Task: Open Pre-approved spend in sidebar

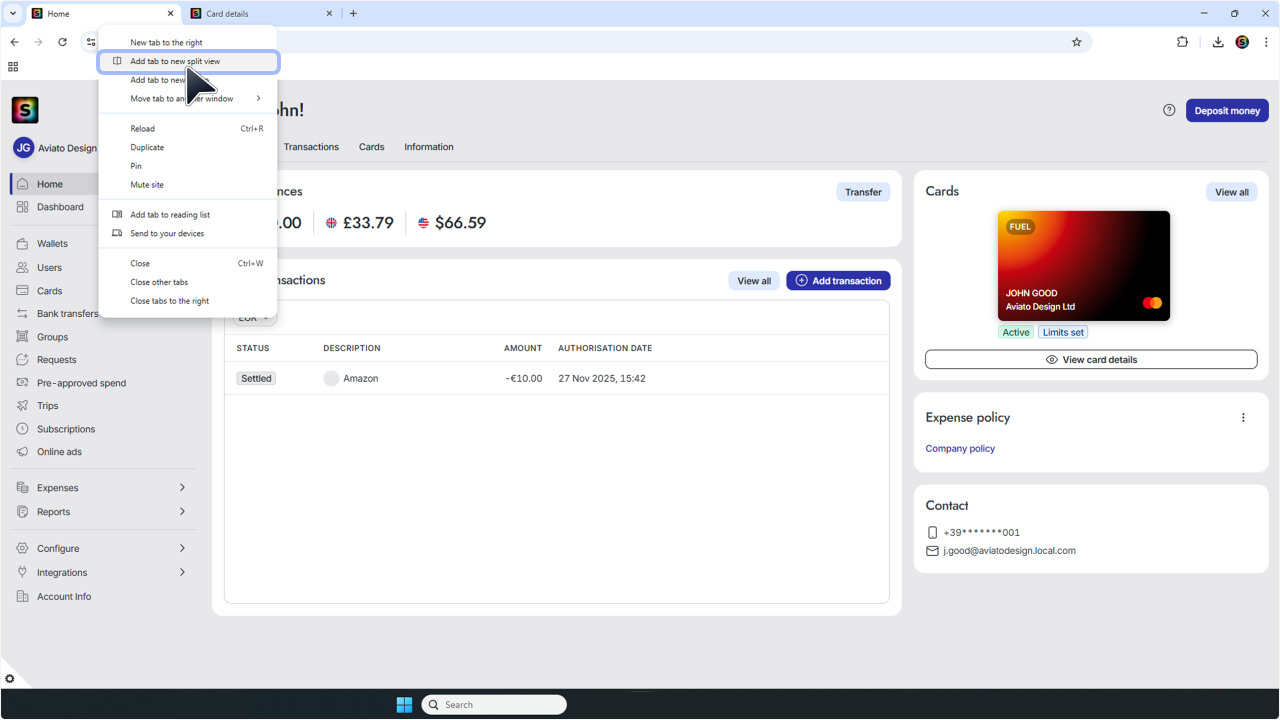Action: point(81,383)
